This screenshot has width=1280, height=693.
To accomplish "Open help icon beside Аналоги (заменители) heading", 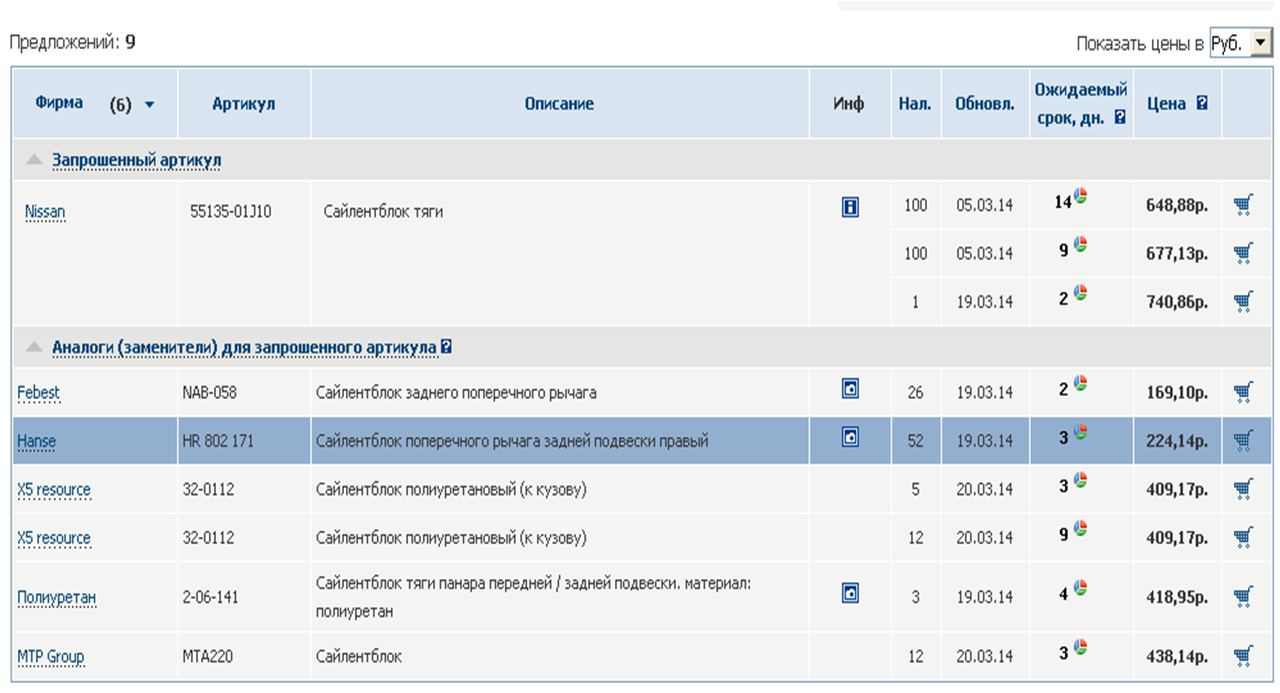I will (447, 347).
